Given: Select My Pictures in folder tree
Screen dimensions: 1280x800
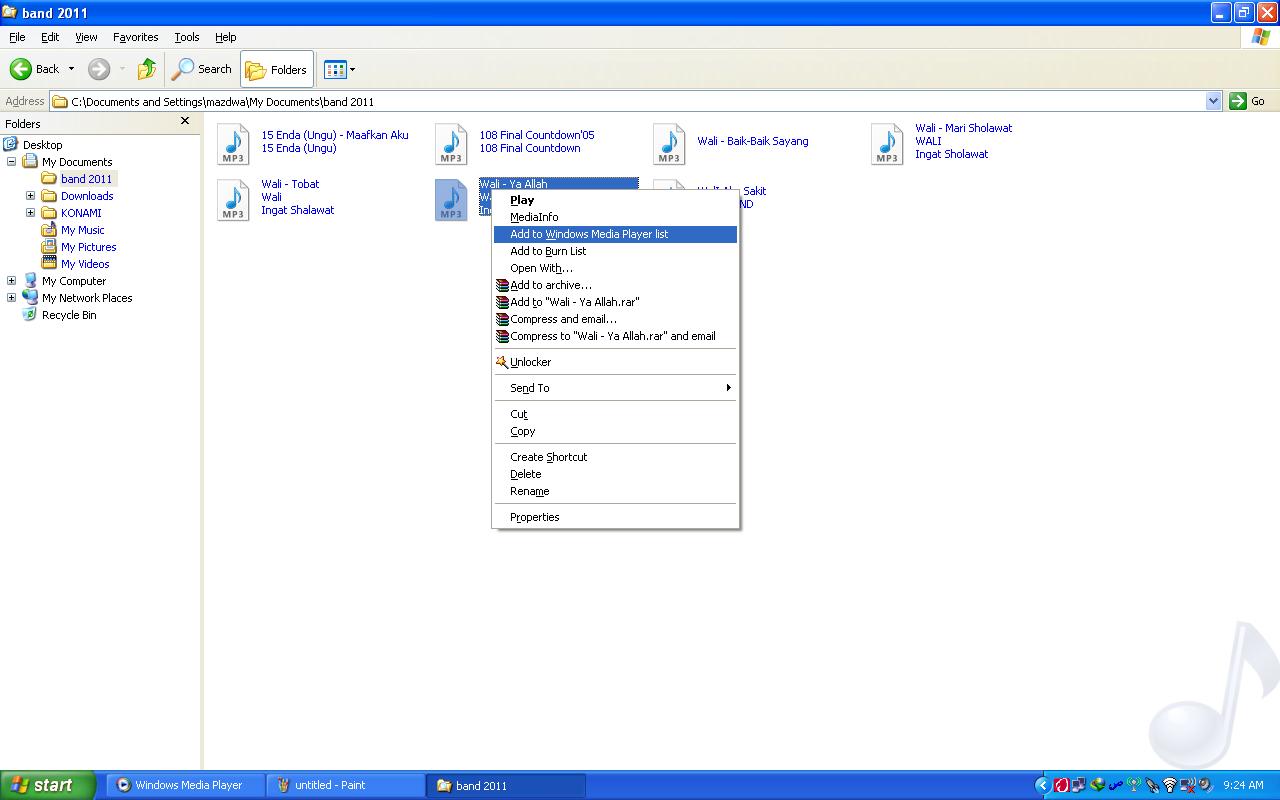Looking at the screenshot, I should coord(88,247).
